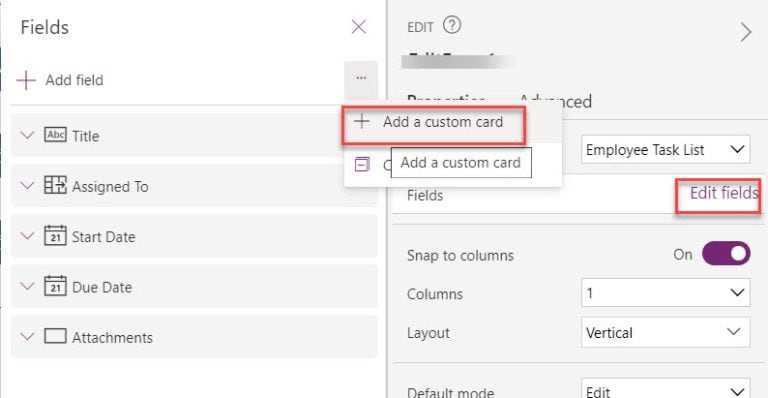
Task: Select the Due Date field row text
Action: (102, 287)
